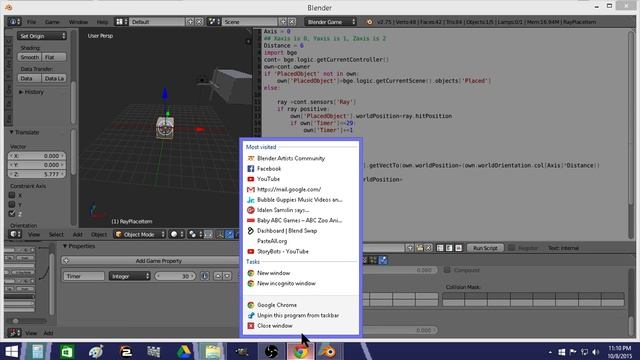Toggle the blue checked physics tab icon
The width and height of the screenshot is (640, 360).
383,260
